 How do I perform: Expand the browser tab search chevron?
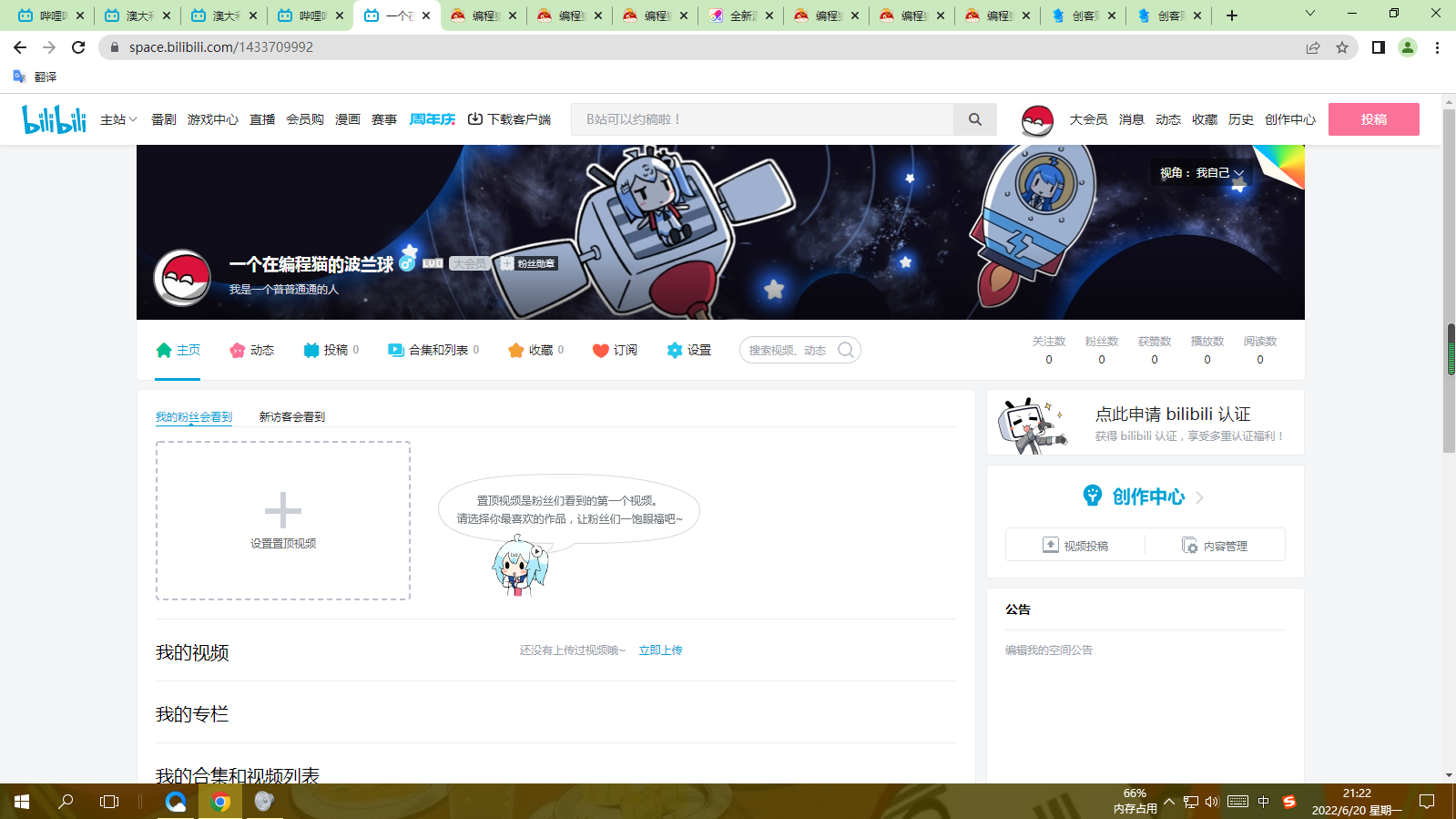tap(1310, 14)
